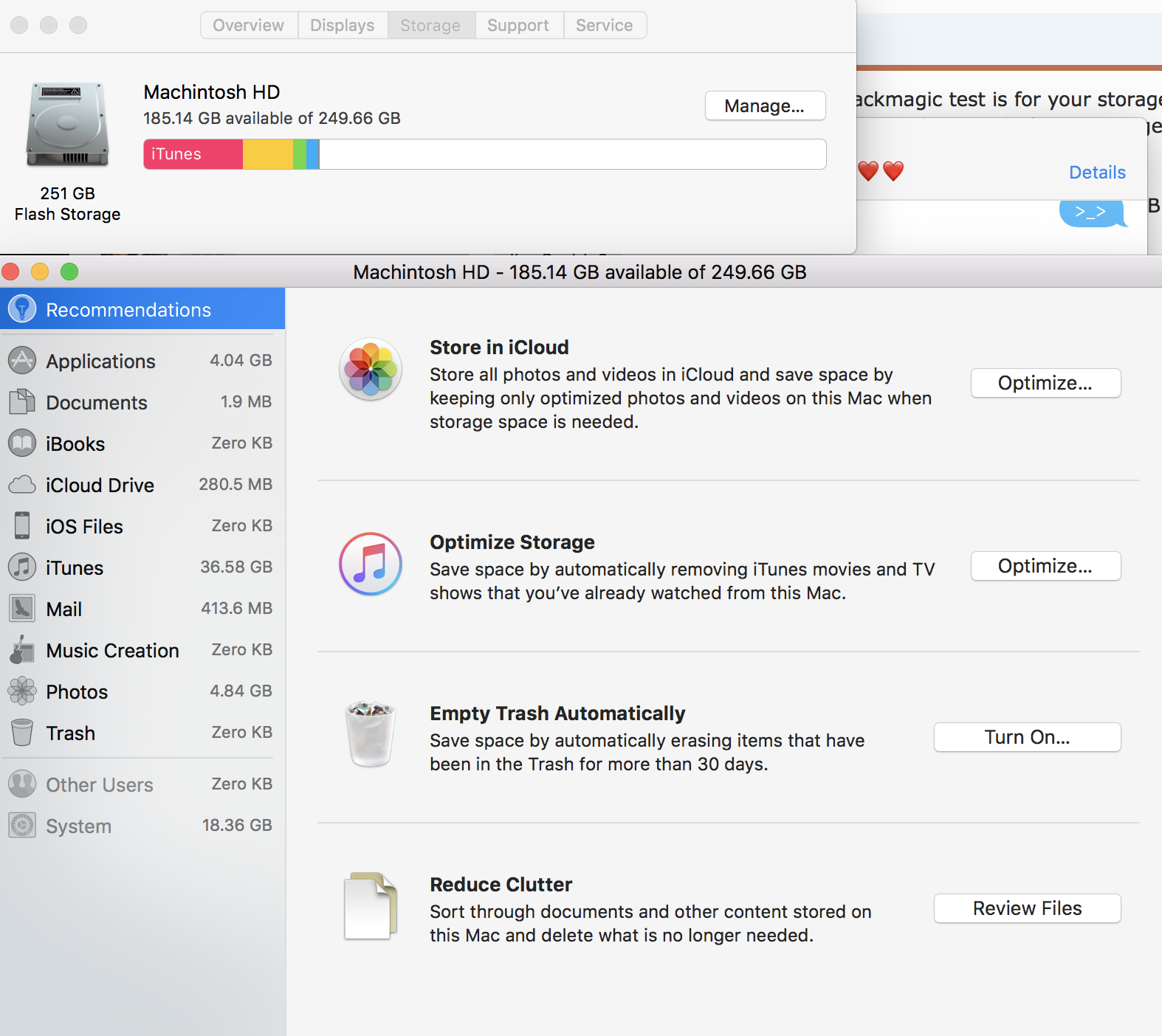
Task: Click the 251 GB Flash Storage label
Action: click(67, 204)
